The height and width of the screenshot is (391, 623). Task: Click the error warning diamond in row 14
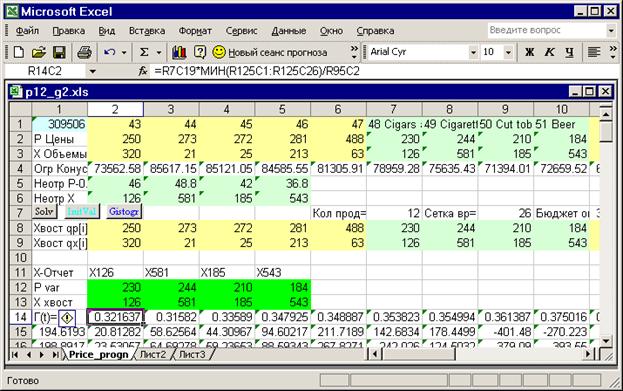click(x=67, y=317)
